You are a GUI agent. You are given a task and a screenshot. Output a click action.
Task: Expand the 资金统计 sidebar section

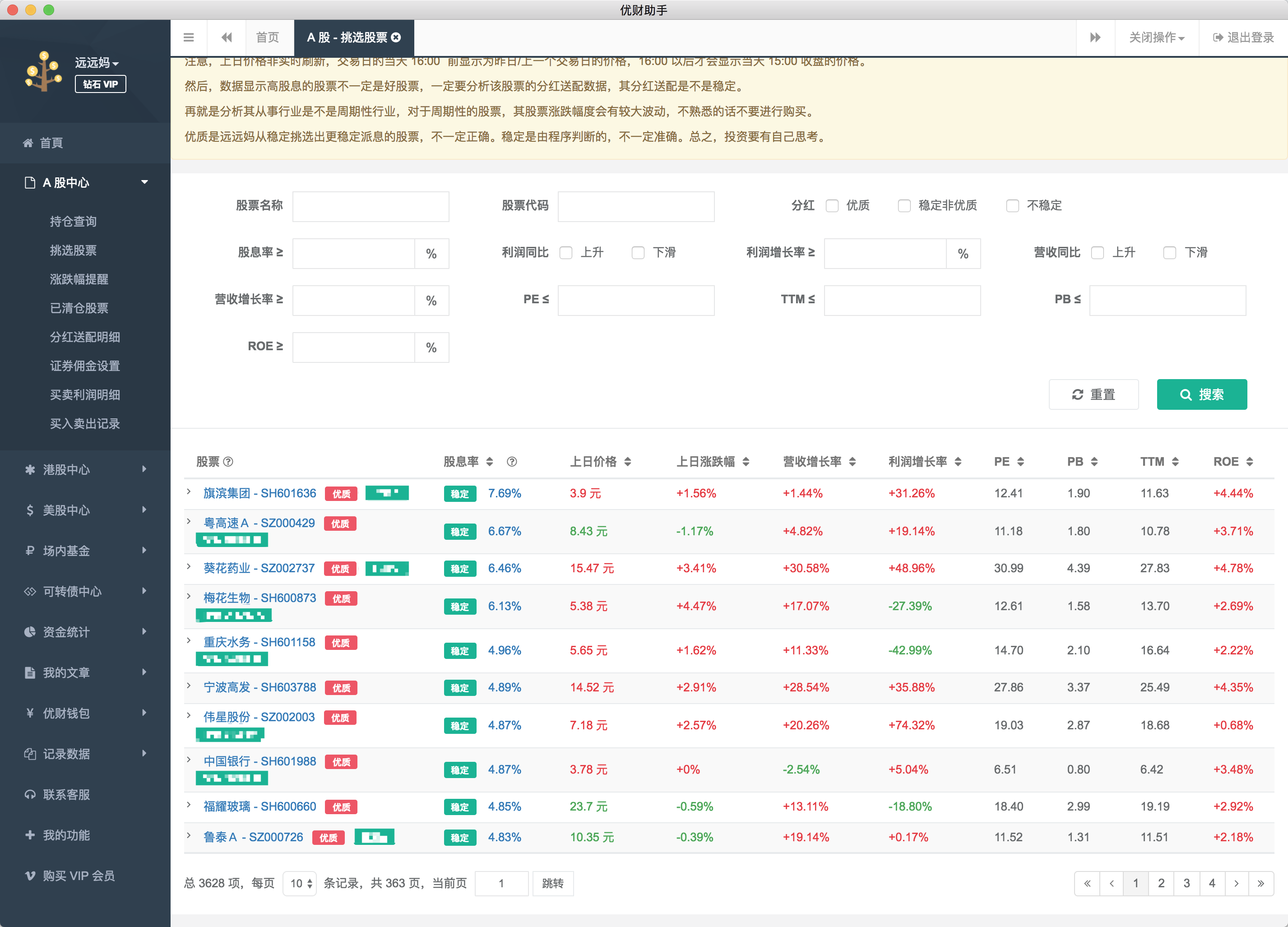(x=85, y=632)
